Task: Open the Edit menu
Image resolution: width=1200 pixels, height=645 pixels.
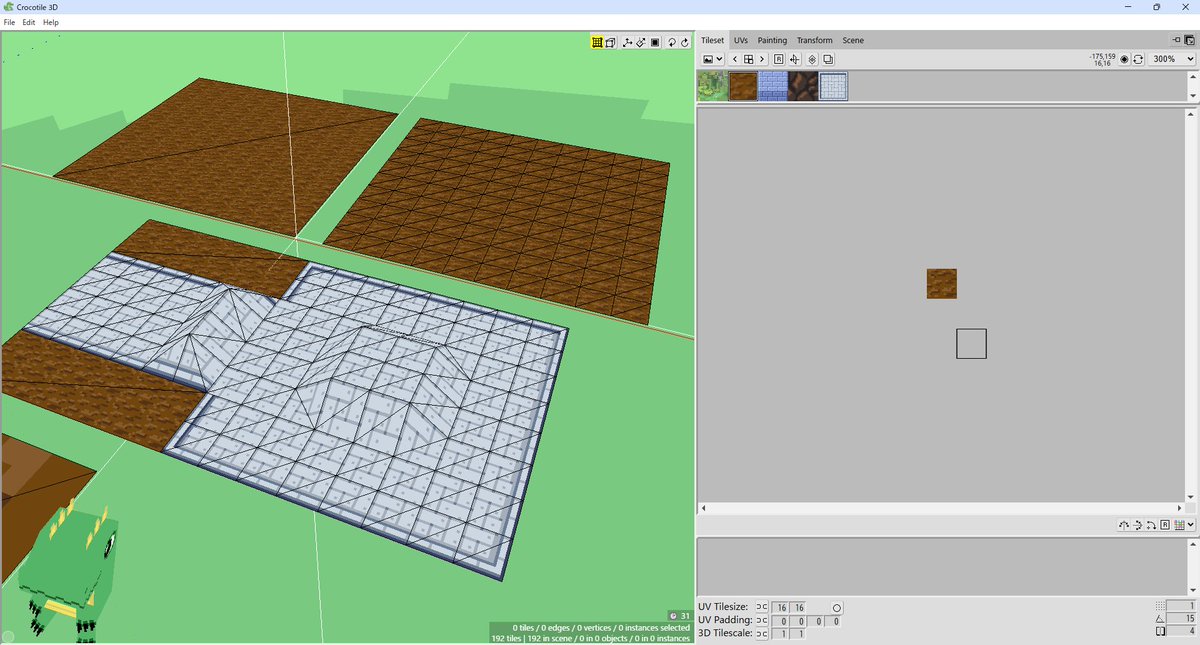Action: click(x=28, y=22)
